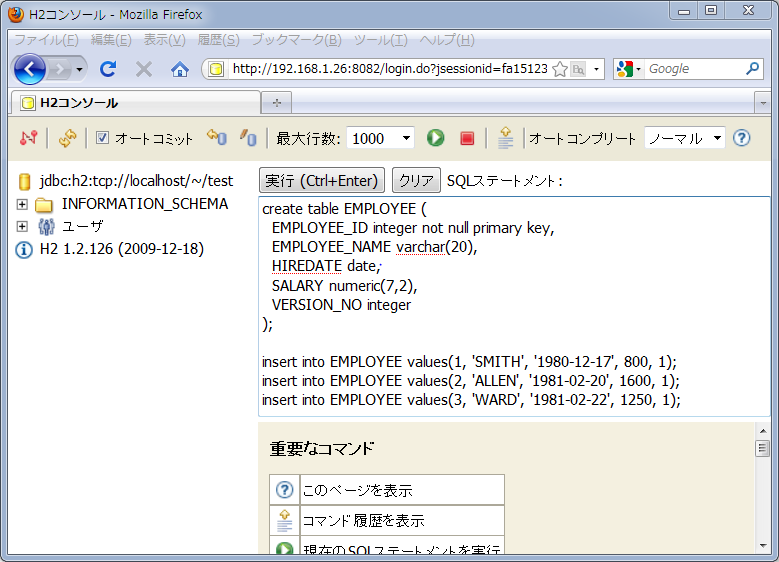
Task: Click the commit icon in H2 toolbar
Action: point(216,138)
